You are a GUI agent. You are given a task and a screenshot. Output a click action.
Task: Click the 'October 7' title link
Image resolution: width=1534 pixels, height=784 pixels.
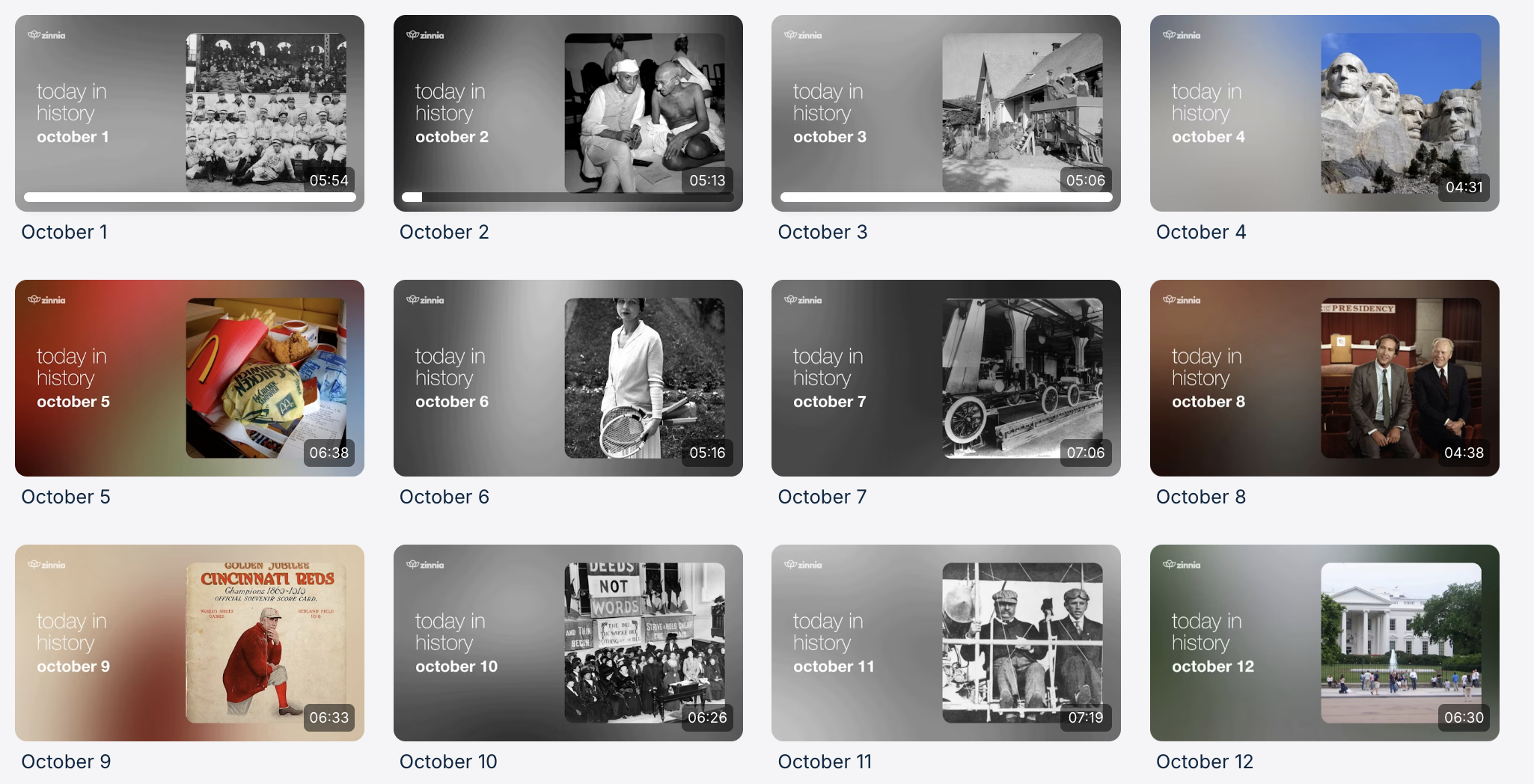coord(822,497)
